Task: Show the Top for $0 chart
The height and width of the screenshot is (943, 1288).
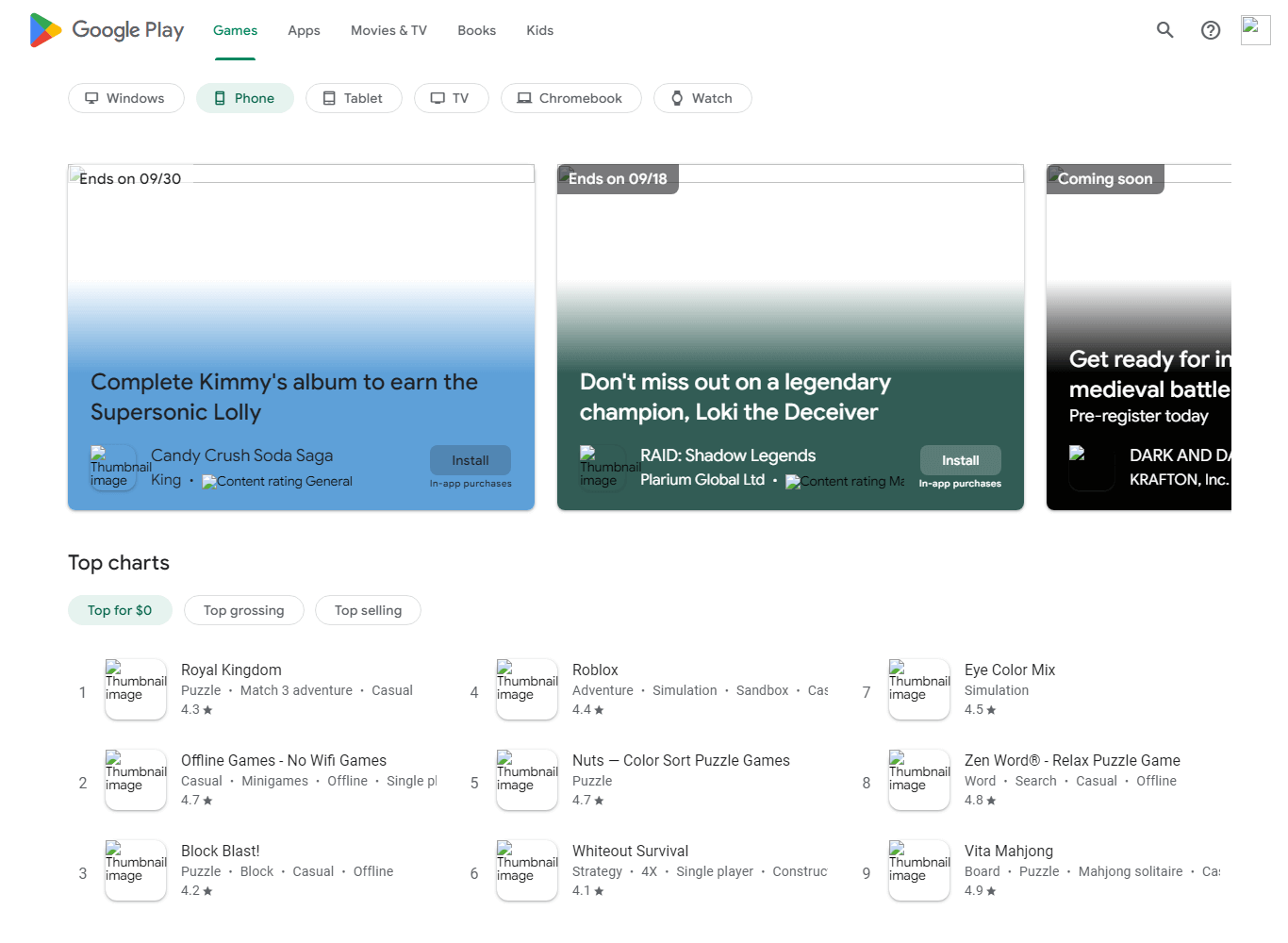Action: pyautogui.click(x=120, y=610)
